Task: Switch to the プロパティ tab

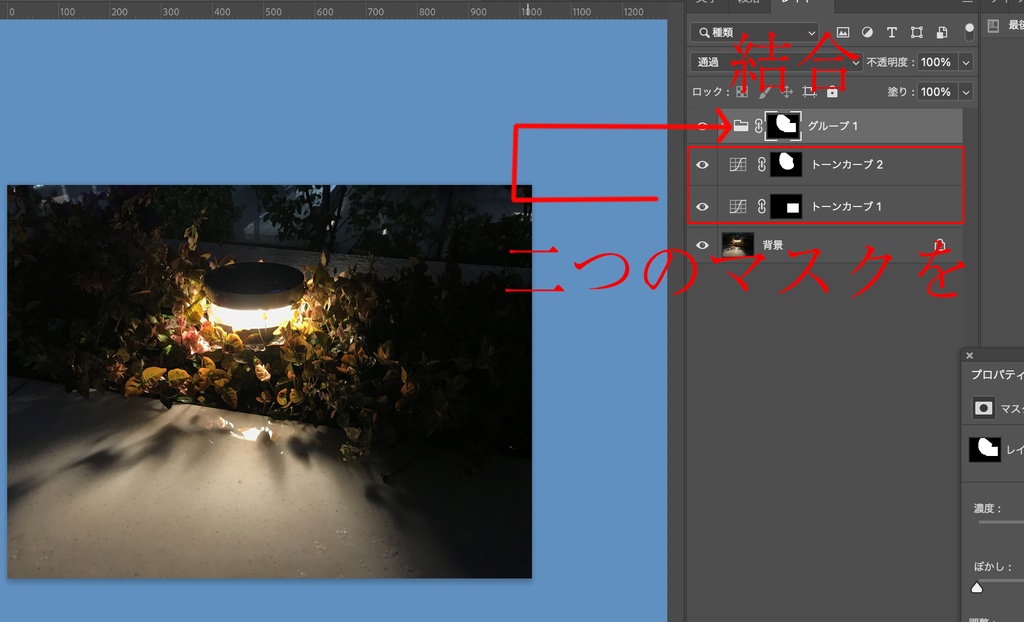Action: click(997, 374)
